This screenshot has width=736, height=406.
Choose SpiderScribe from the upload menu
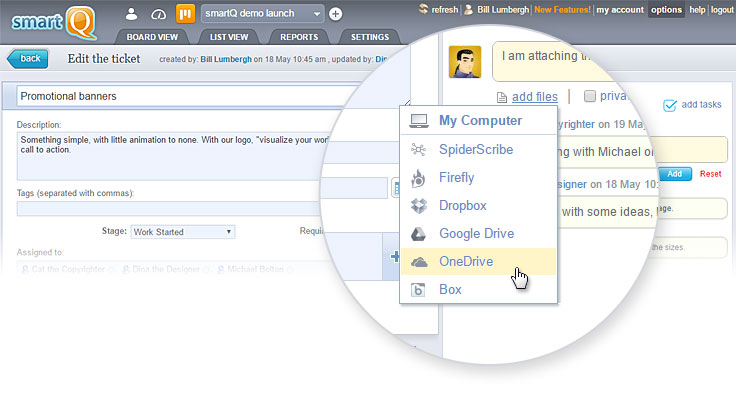click(479, 150)
